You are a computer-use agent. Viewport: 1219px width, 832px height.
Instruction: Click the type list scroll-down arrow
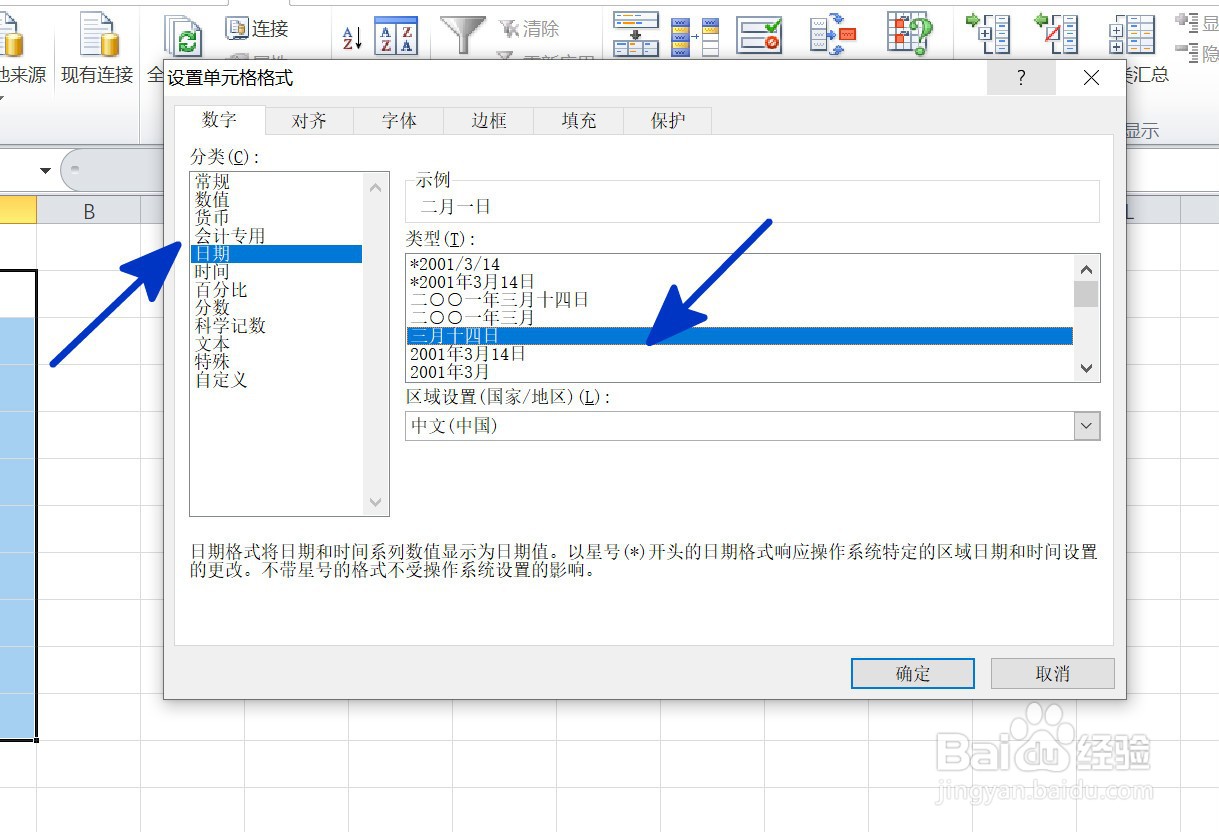pyautogui.click(x=1086, y=369)
